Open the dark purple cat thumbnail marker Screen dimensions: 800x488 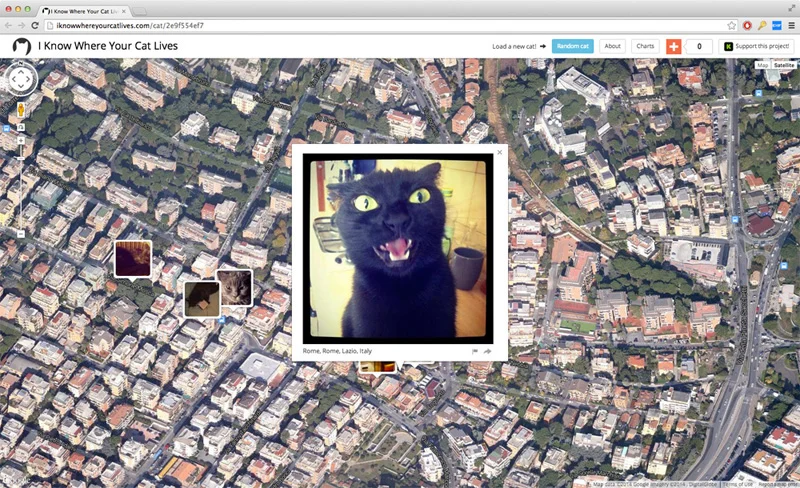pyautogui.click(x=133, y=259)
